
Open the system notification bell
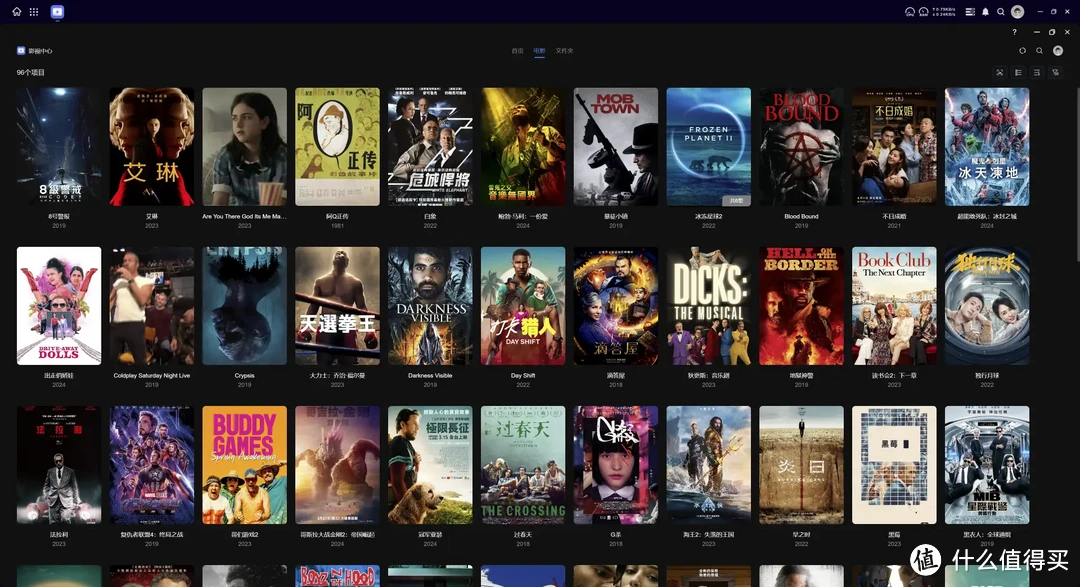click(985, 12)
